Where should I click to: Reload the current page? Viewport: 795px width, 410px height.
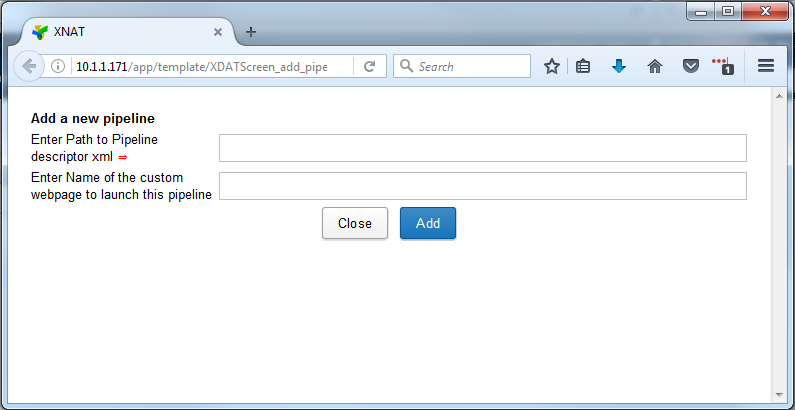pyautogui.click(x=369, y=67)
